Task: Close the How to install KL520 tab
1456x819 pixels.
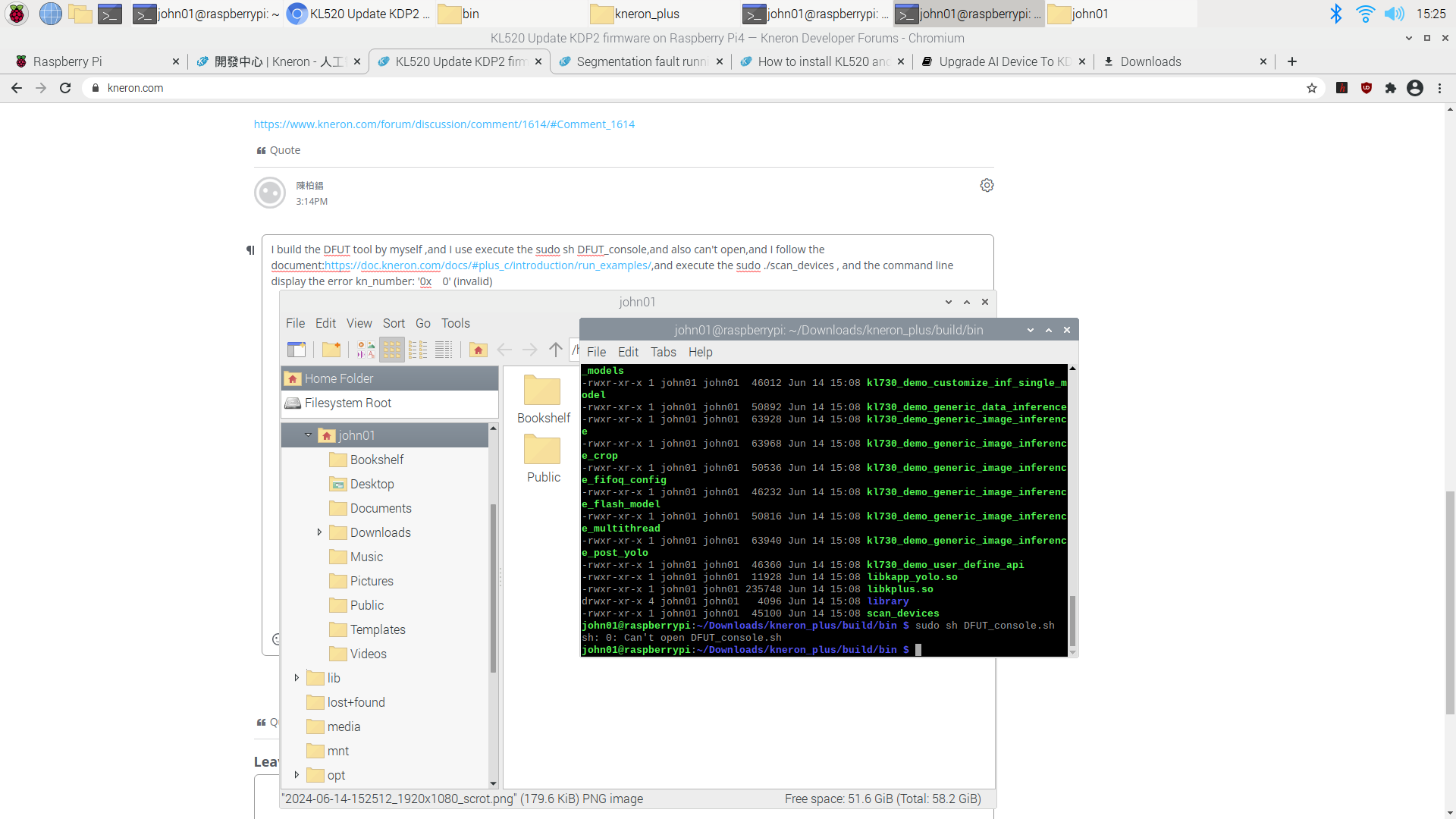Action: (x=901, y=61)
